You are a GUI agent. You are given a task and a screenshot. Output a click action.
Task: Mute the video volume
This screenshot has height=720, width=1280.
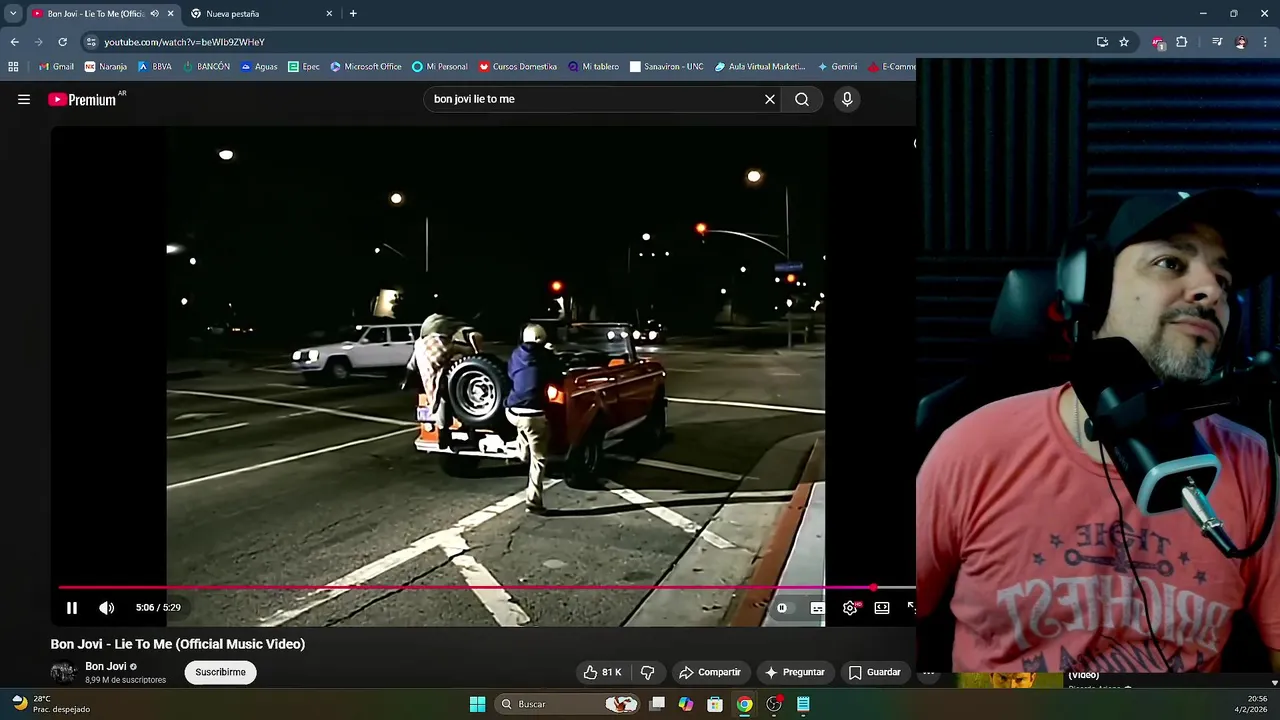(107, 608)
